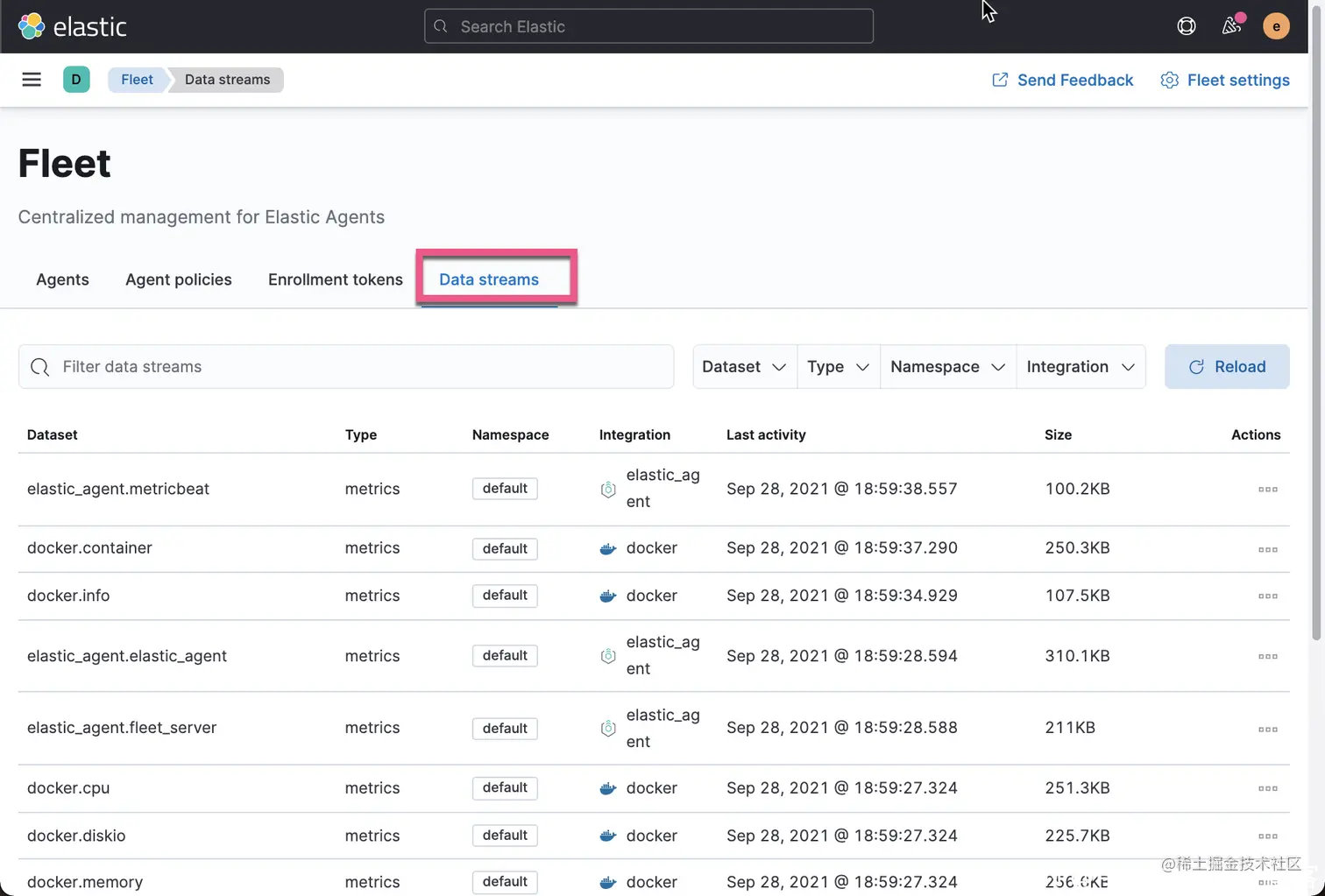Click docker.cpu dataset name

point(68,788)
